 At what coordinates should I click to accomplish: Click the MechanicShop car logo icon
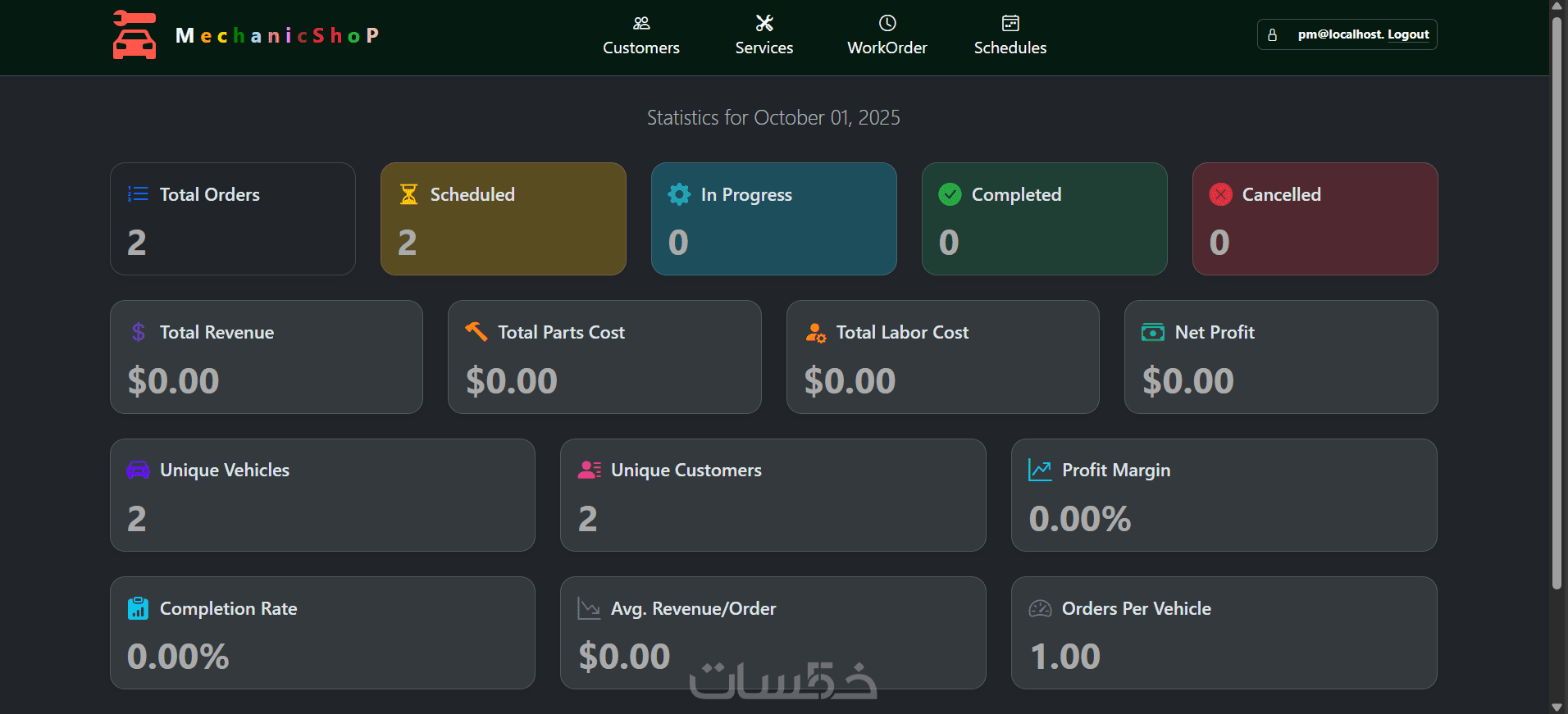click(x=134, y=35)
